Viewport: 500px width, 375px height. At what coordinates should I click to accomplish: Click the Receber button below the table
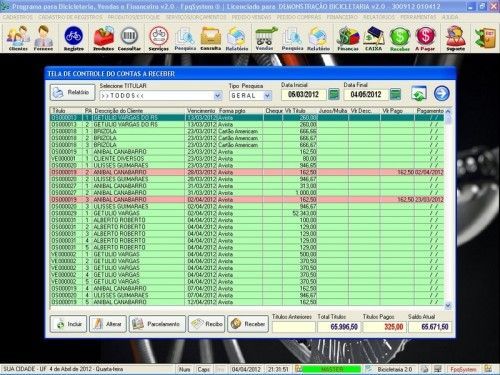[x=248, y=324]
